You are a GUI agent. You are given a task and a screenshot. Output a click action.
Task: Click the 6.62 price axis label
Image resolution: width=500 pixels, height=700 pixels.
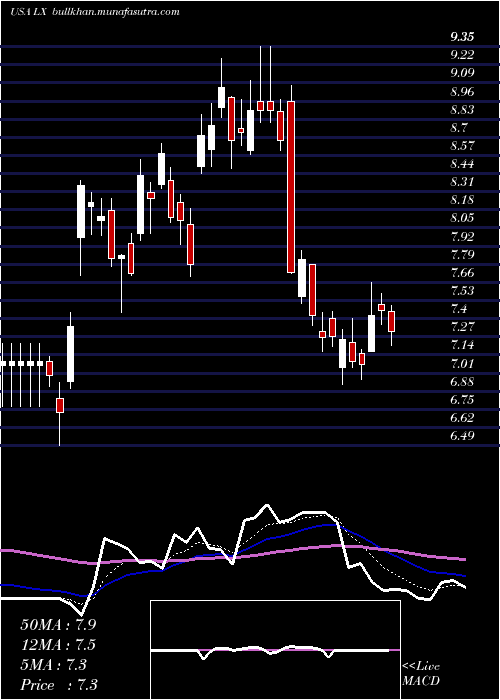click(x=462, y=417)
